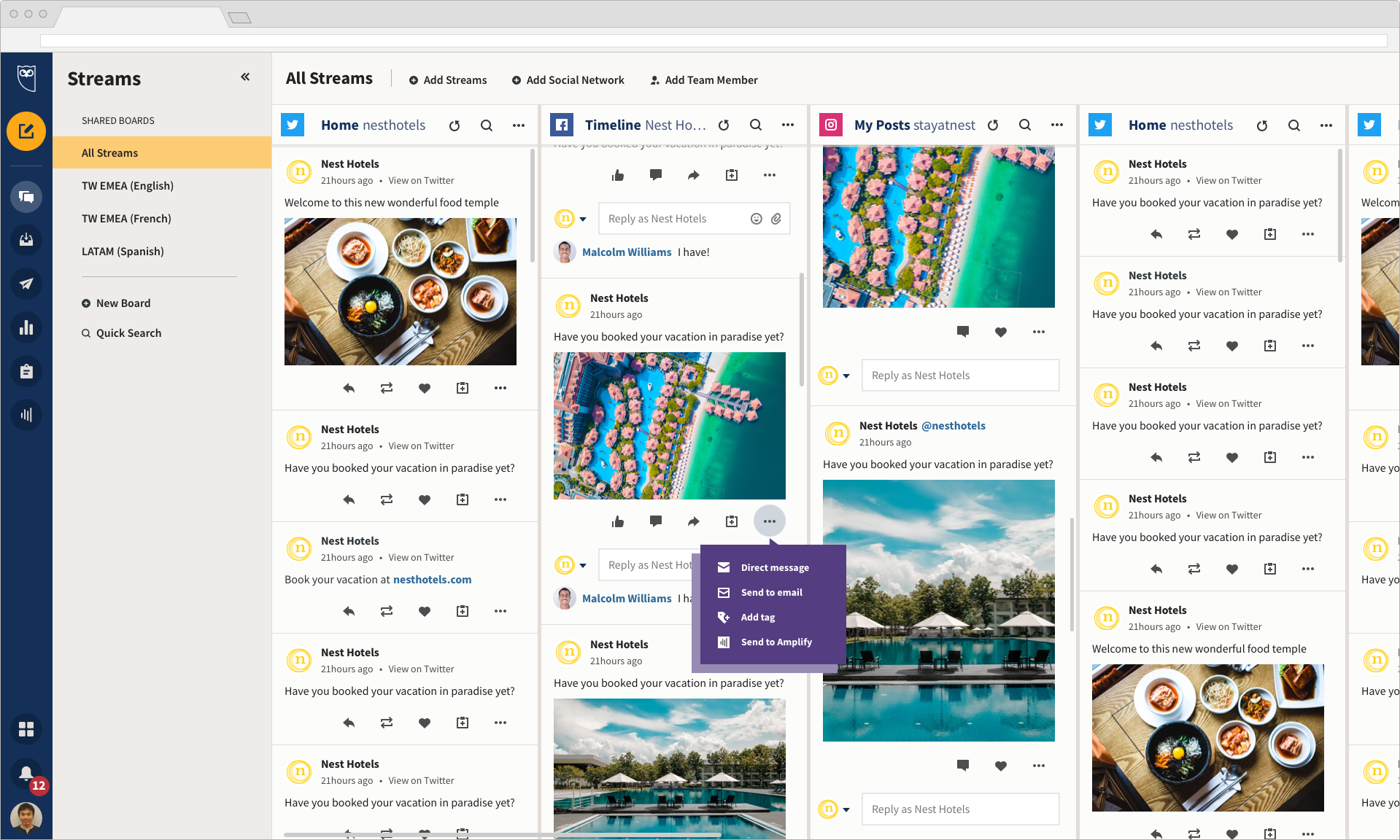Click Quick Search in sidebar
Image resolution: width=1400 pixels, height=840 pixels.
(121, 333)
